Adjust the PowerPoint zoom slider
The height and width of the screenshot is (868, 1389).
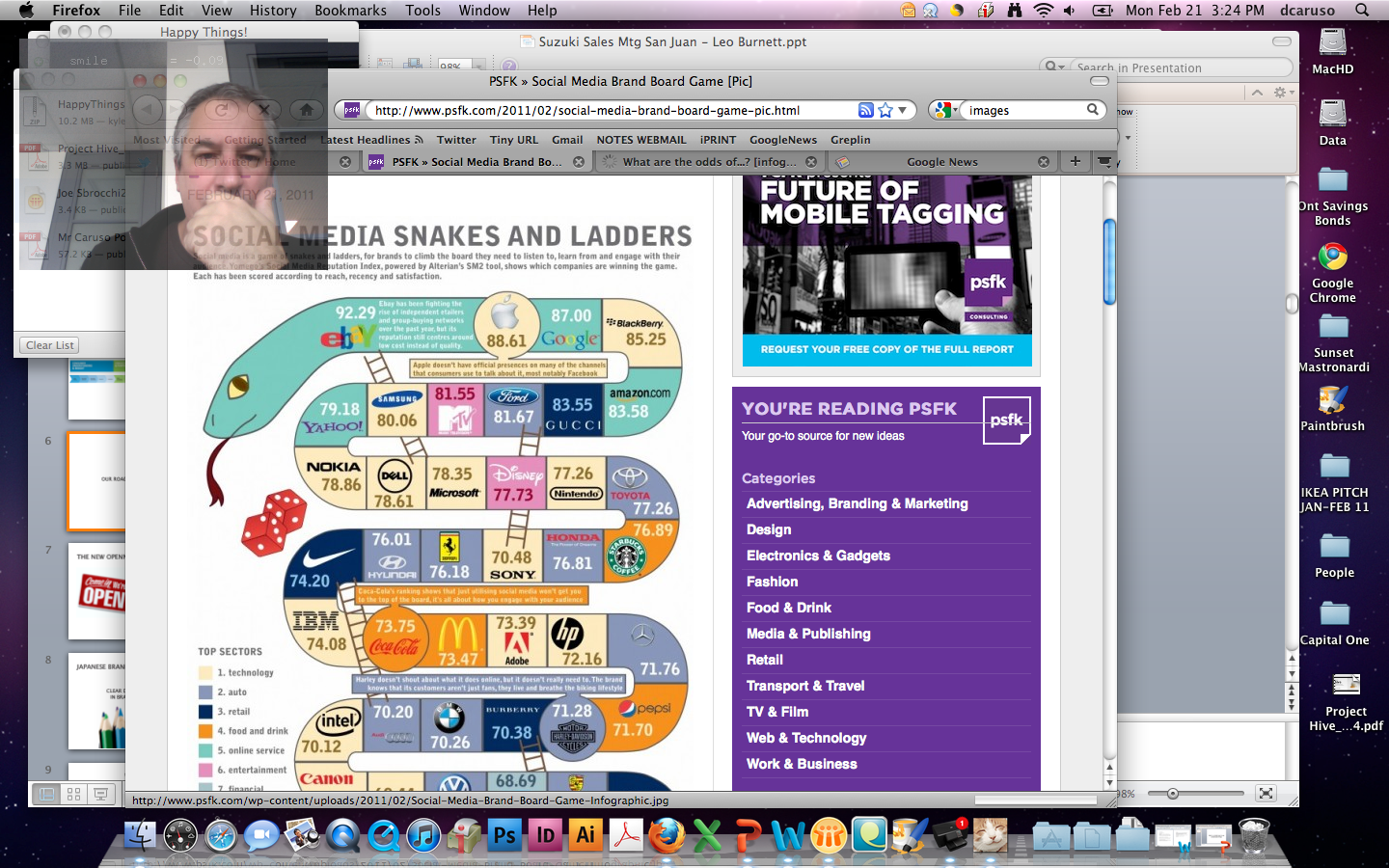point(1173,794)
